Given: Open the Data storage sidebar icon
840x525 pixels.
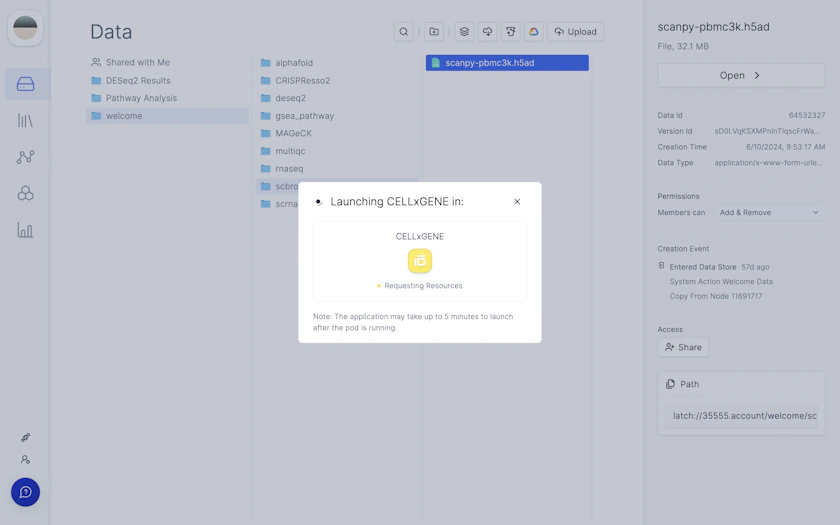Looking at the screenshot, I should click(25, 84).
